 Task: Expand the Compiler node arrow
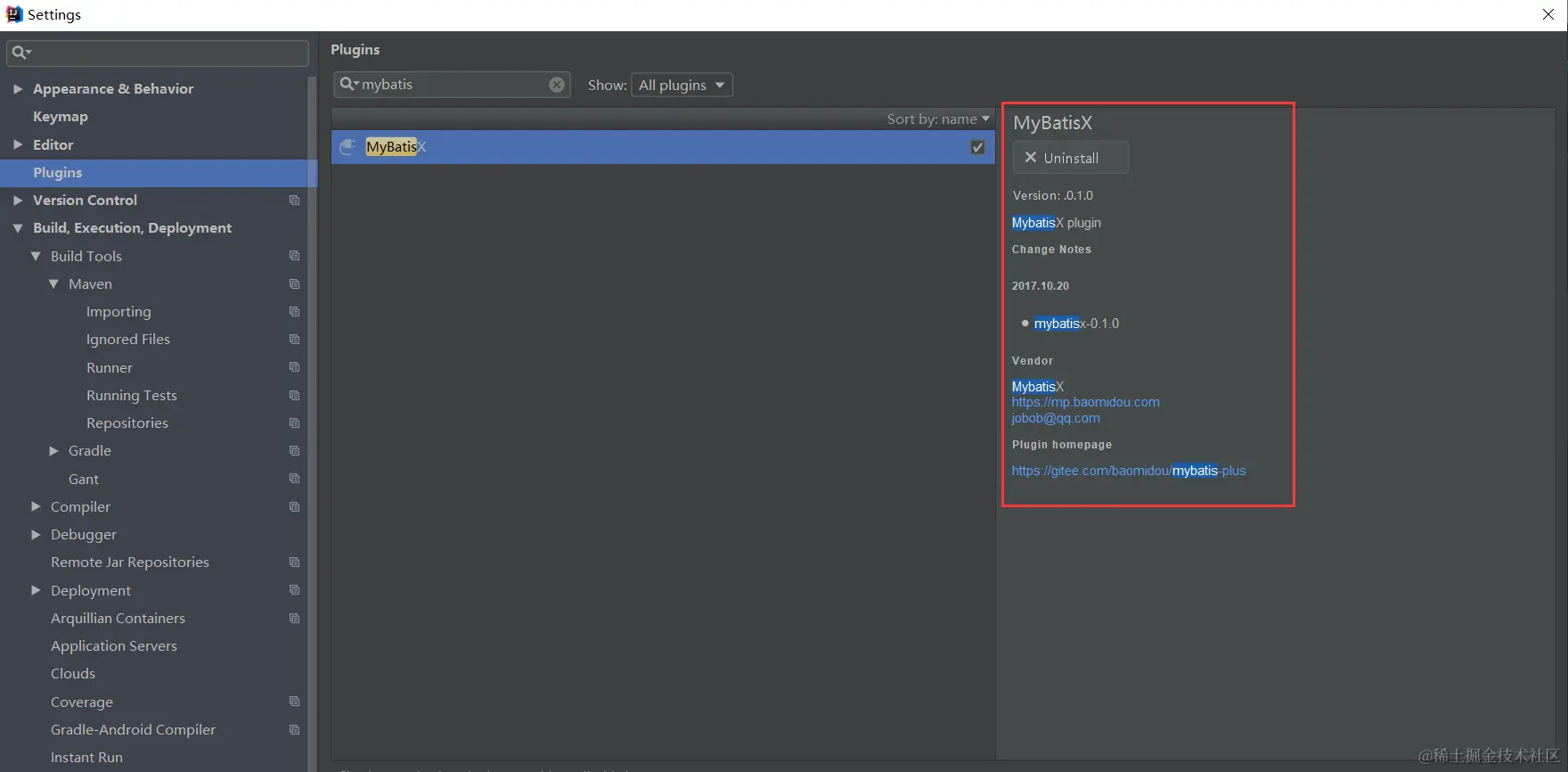pos(36,507)
